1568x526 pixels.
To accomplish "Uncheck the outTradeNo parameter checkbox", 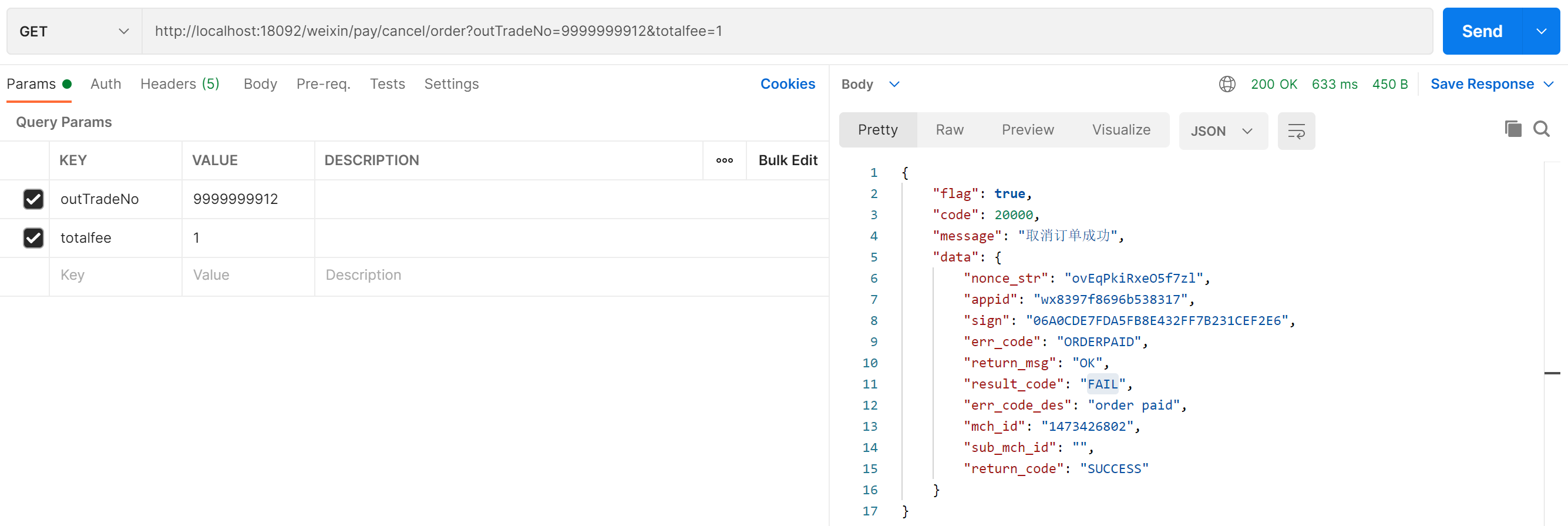I will pos(33,199).
